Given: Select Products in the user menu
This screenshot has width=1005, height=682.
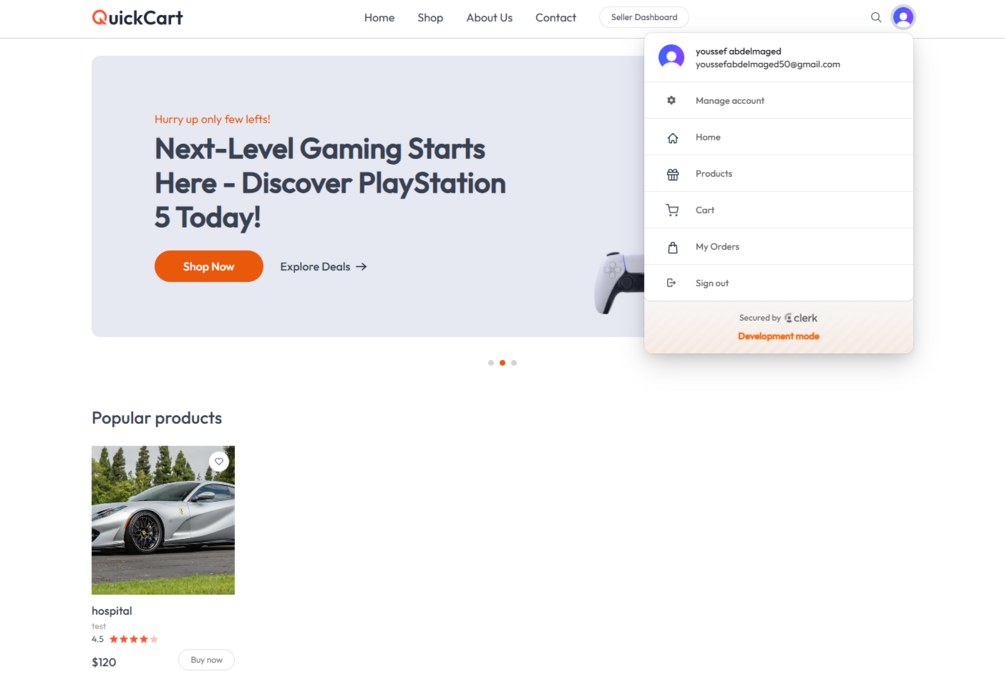Looking at the screenshot, I should (778, 174).
